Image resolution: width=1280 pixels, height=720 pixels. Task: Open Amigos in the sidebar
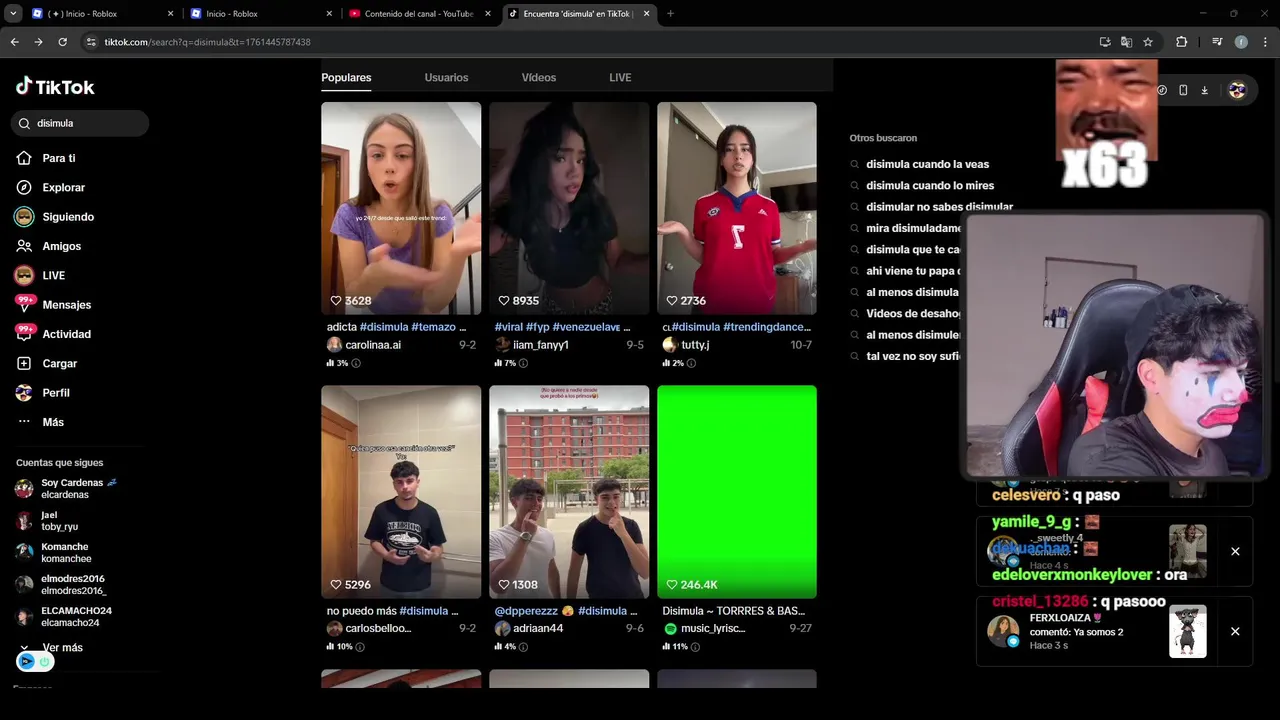(49, 246)
